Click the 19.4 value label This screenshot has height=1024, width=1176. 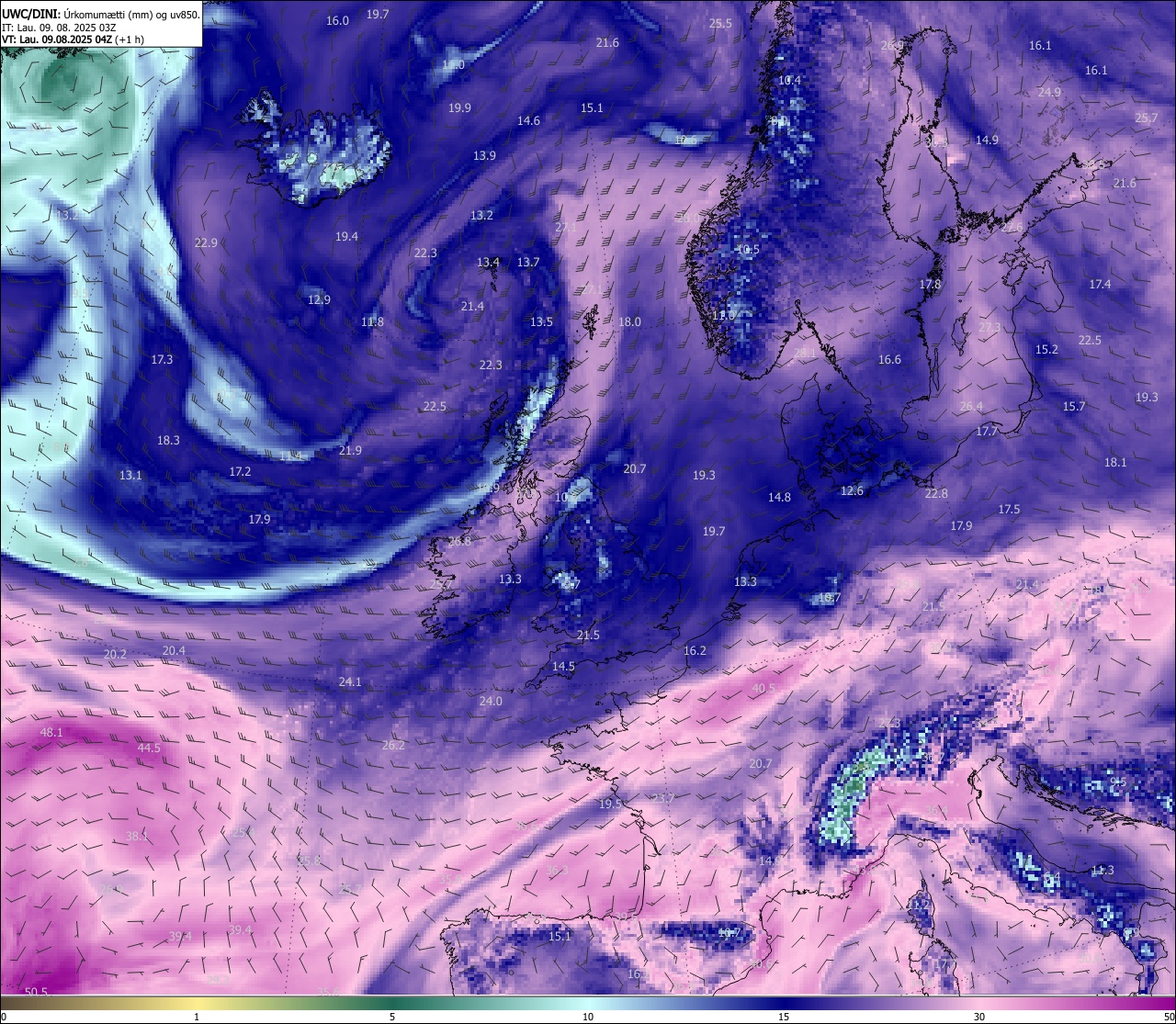(x=346, y=237)
